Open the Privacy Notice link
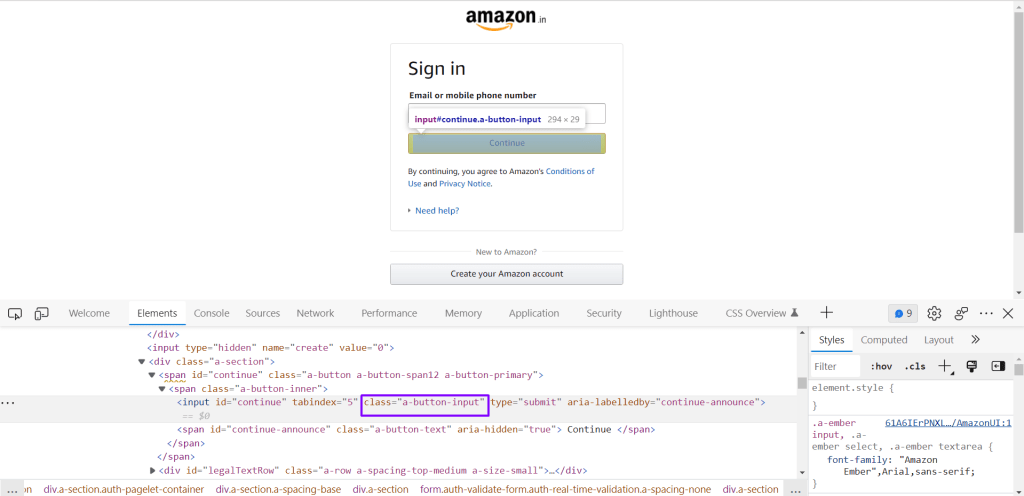Screen dimensions: 1024x496 [465, 184]
